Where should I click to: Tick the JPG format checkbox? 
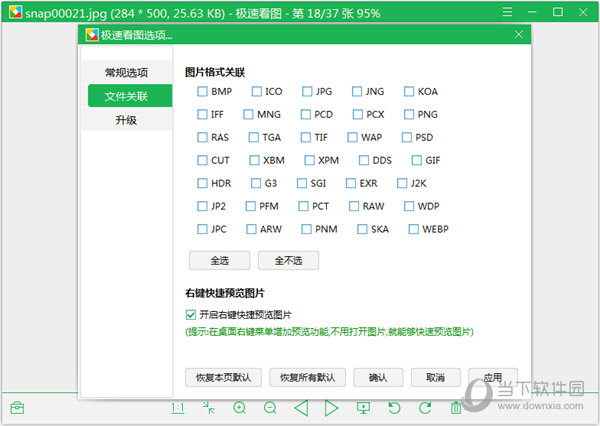pyautogui.click(x=307, y=91)
